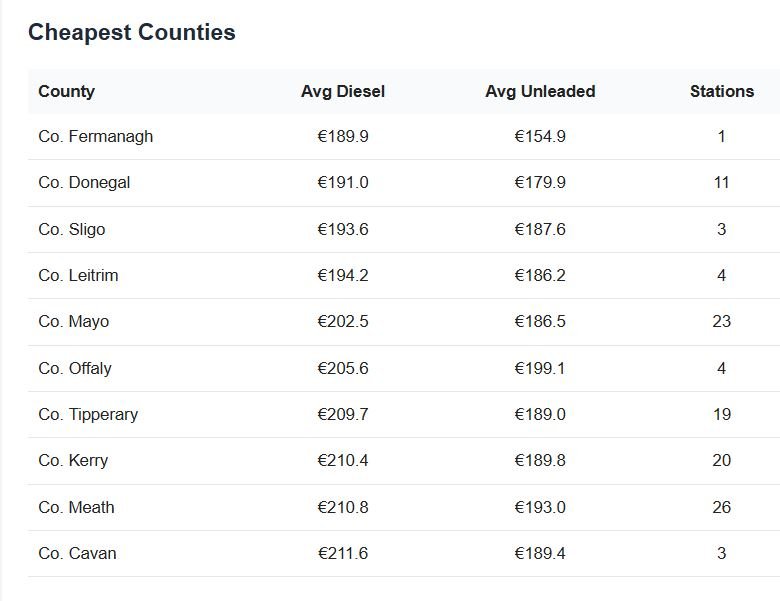Select the Co. Tipperary row name
The width and height of the screenshot is (780, 601).
pos(88,414)
